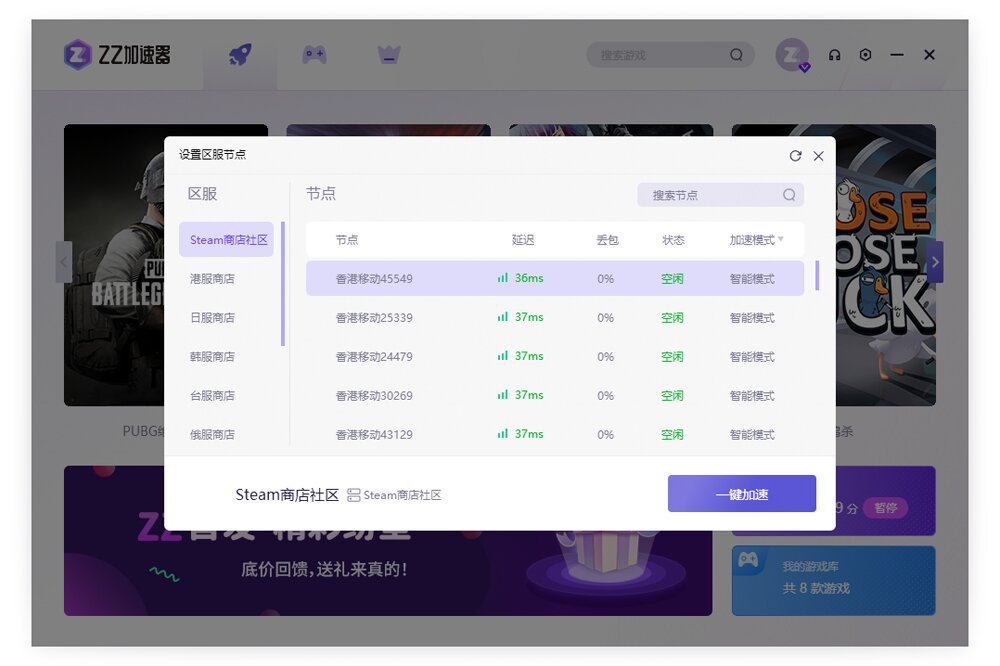Click the 暂停 pause button
The image size is (1000, 666).
click(883, 508)
